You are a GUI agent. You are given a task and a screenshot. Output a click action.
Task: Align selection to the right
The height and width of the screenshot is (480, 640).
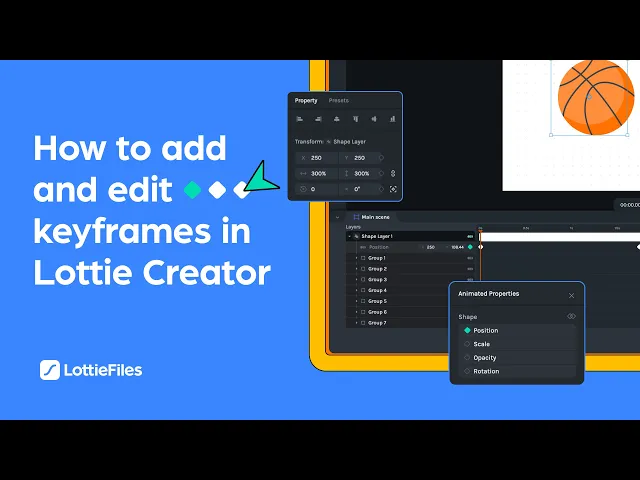[318, 119]
